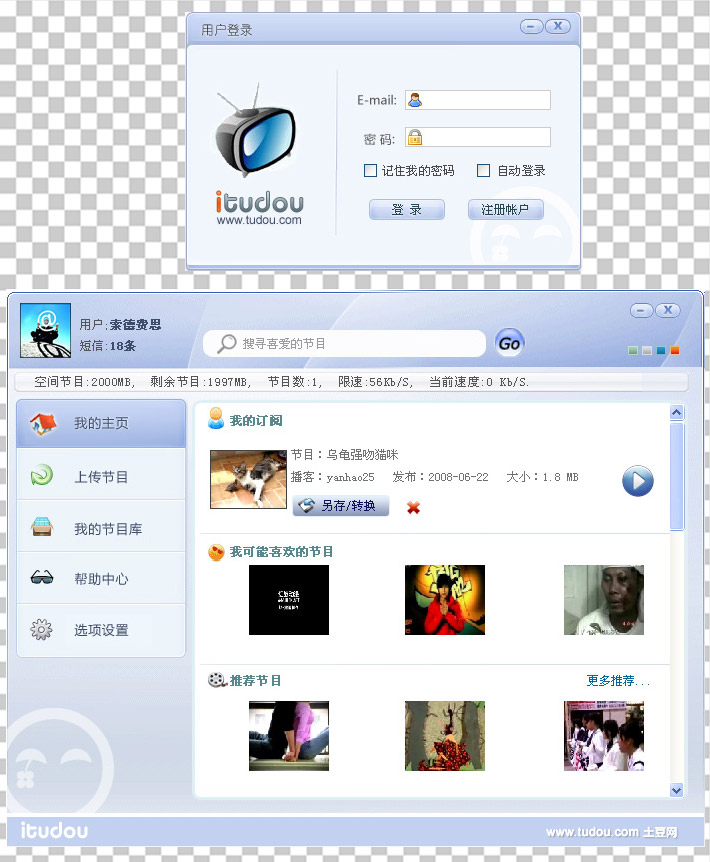Click the password (密码) input field
Viewport: 710px width, 862px height.
click(x=478, y=137)
